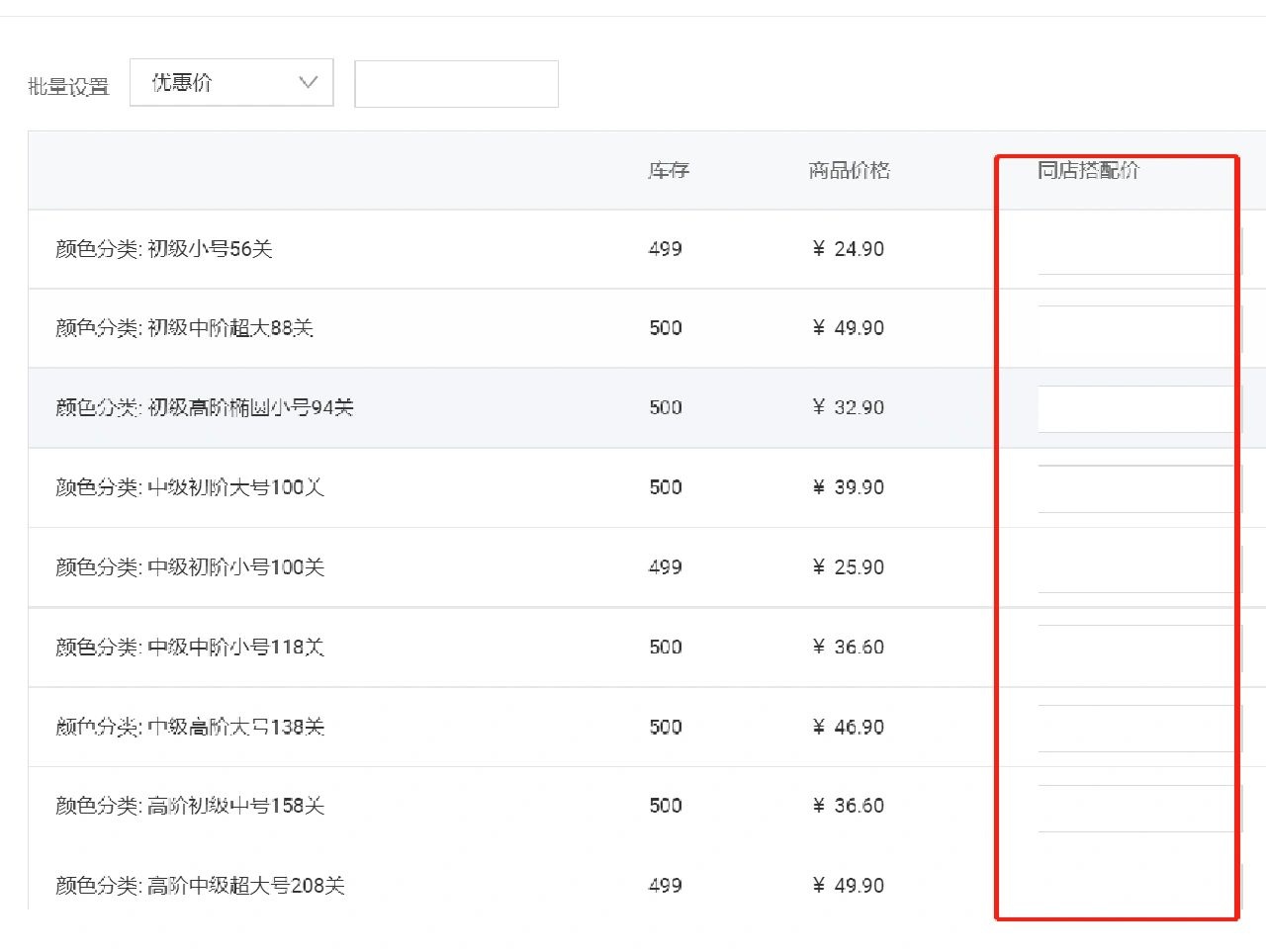The image size is (1266, 952).
Task: Select the 初级高阶椭圆小号94关 row name
Action: tap(205, 407)
